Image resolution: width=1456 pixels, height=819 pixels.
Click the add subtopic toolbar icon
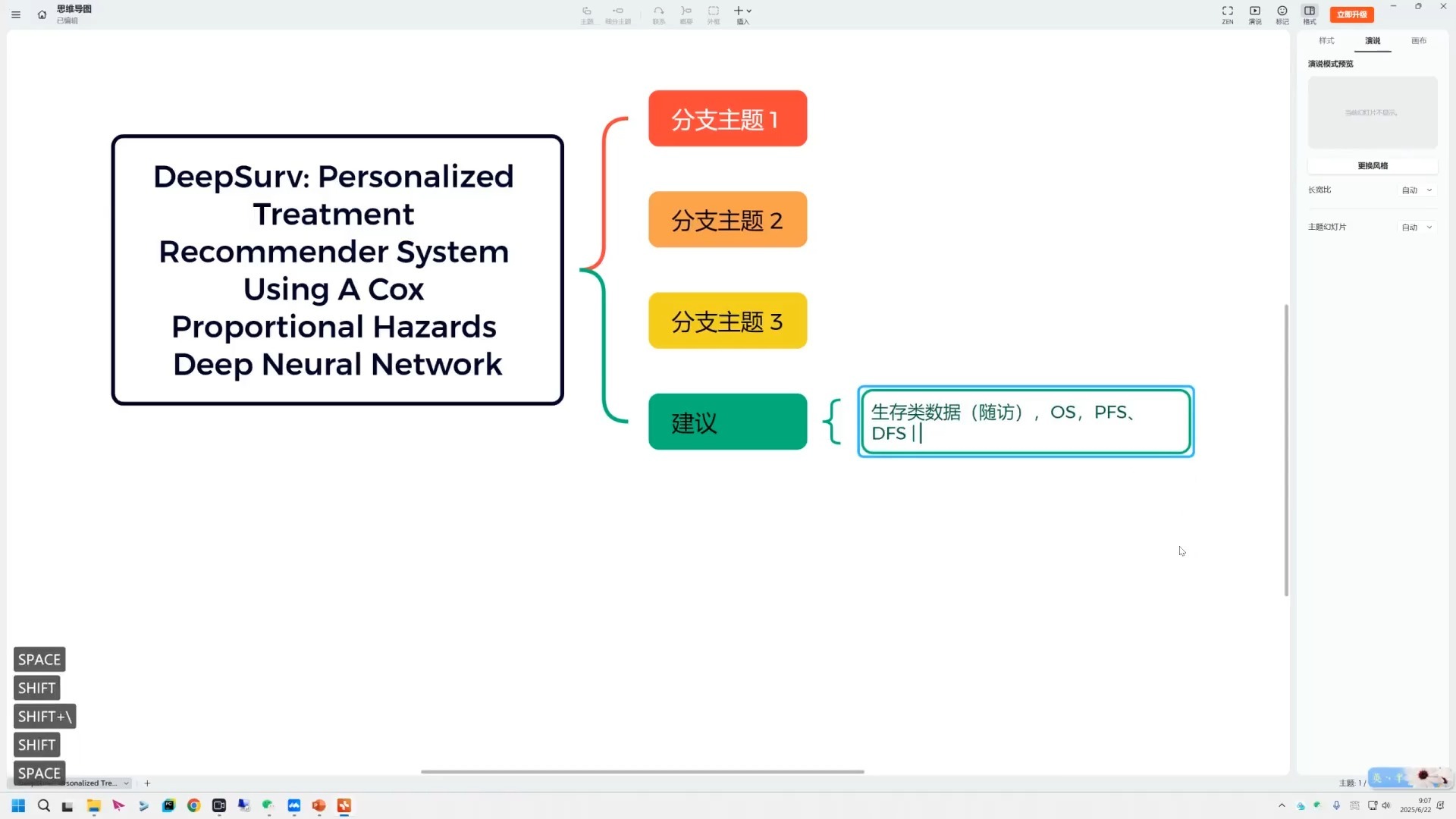pos(618,14)
